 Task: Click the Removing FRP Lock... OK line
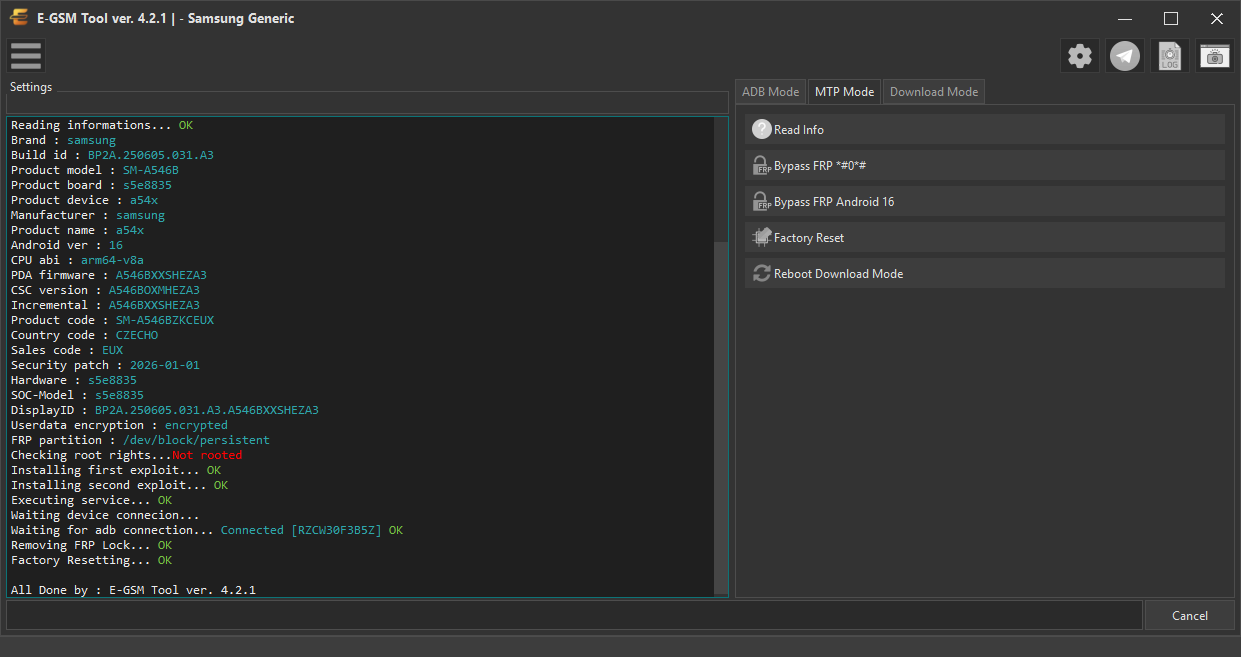coord(91,545)
